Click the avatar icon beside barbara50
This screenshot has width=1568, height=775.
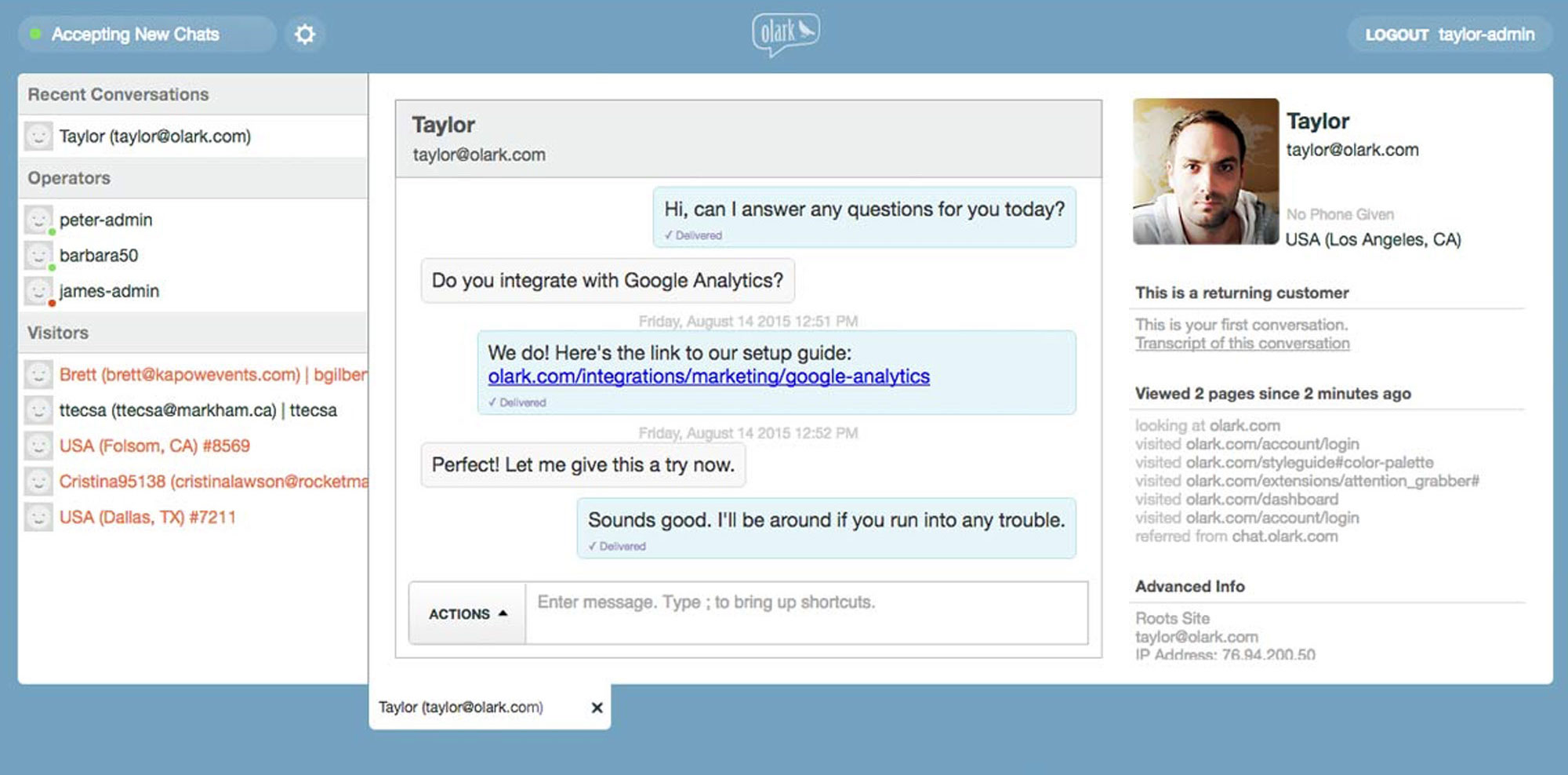[x=38, y=256]
